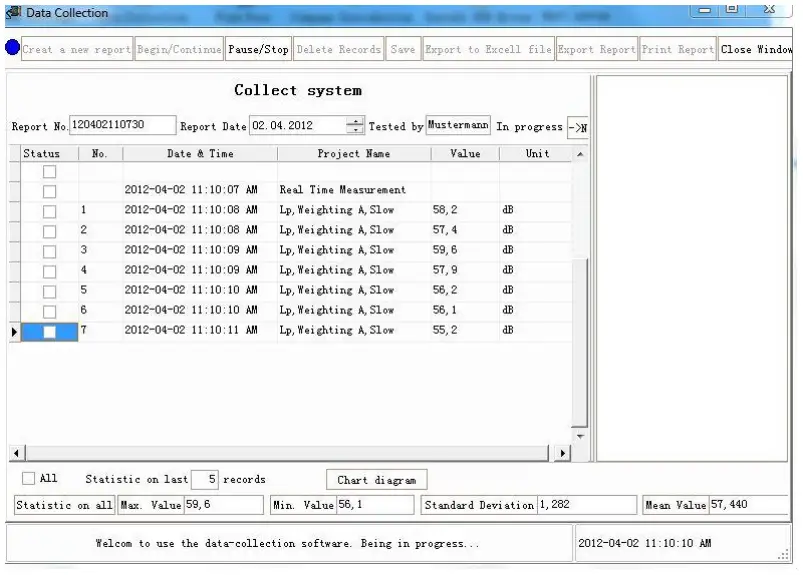Click the Print Report button
Screen dimensions: 803x575
(x=678, y=49)
